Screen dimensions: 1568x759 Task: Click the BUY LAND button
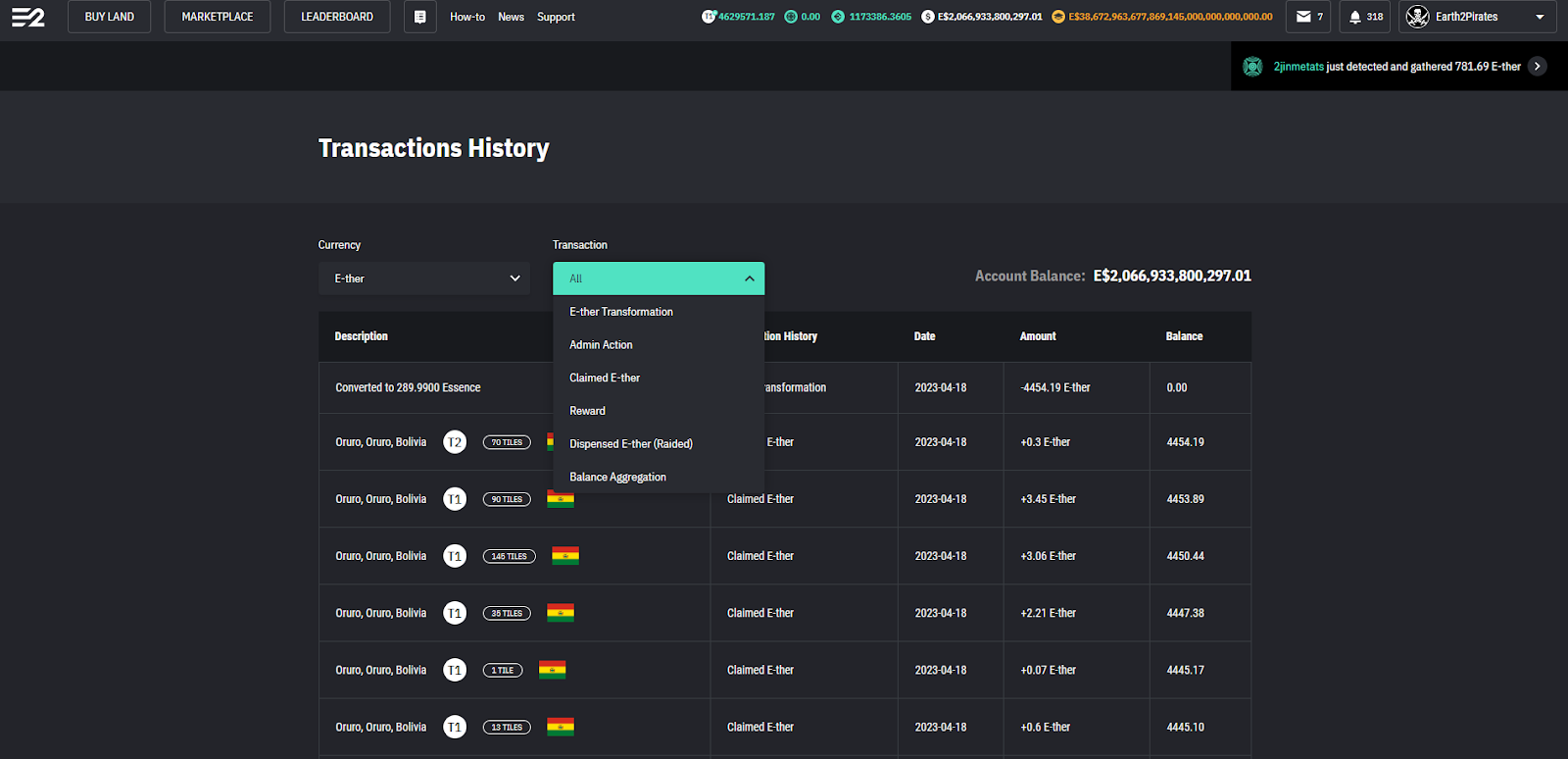pos(109,17)
